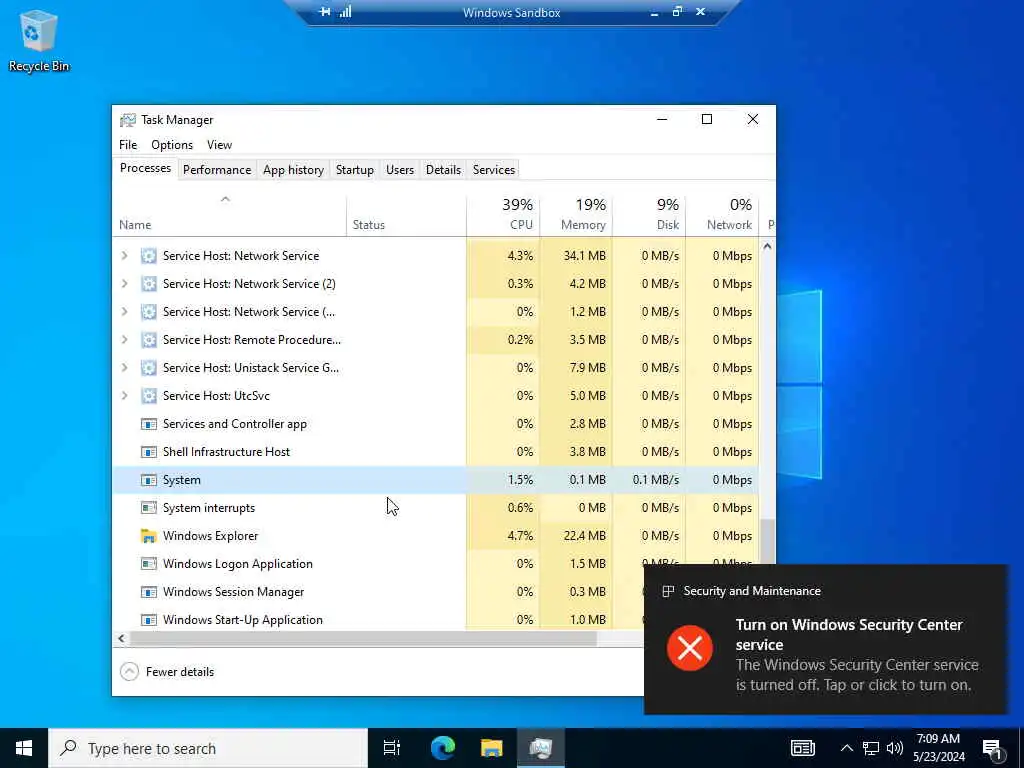Click the Status column header
The height and width of the screenshot is (768, 1024).
coord(406,214)
